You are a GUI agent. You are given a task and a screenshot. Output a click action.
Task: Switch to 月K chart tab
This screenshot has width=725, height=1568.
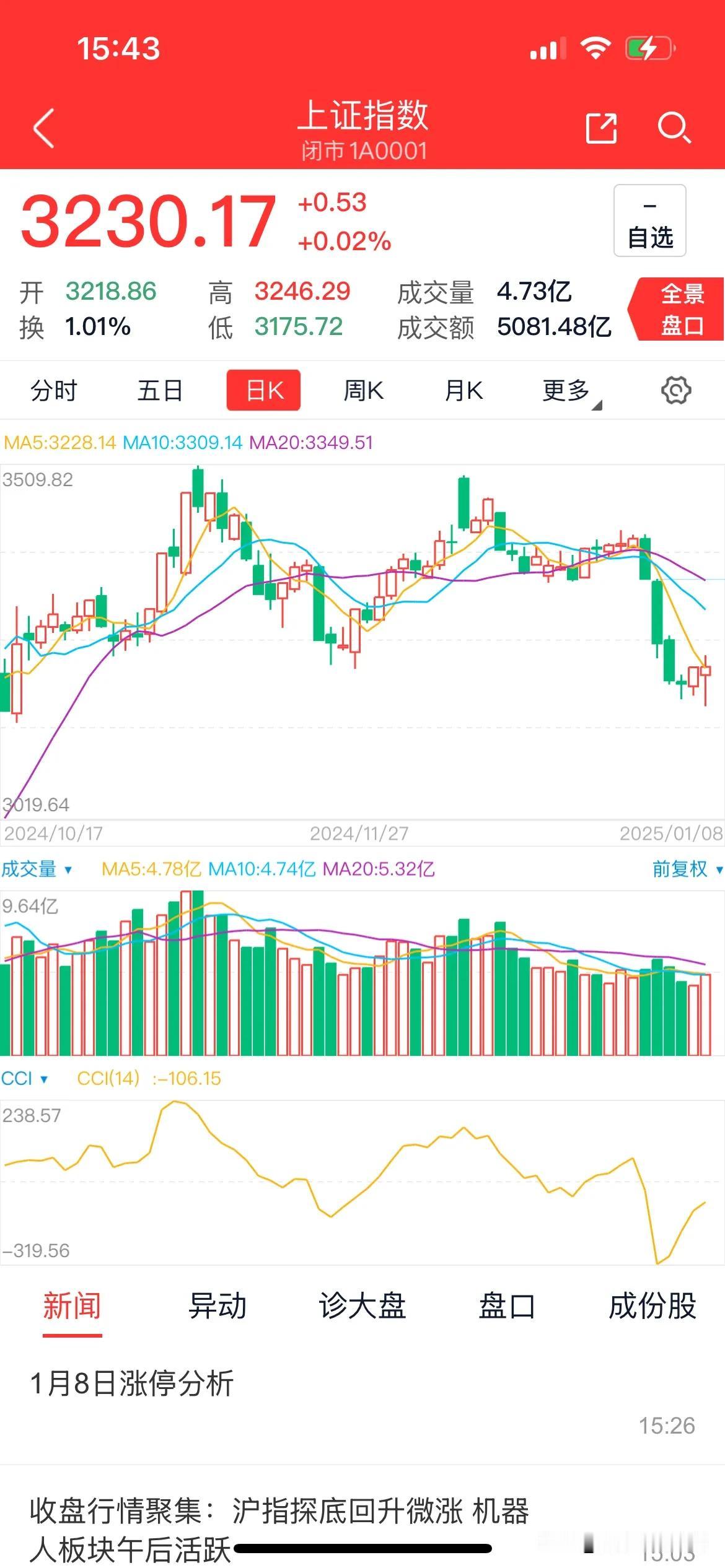(464, 390)
